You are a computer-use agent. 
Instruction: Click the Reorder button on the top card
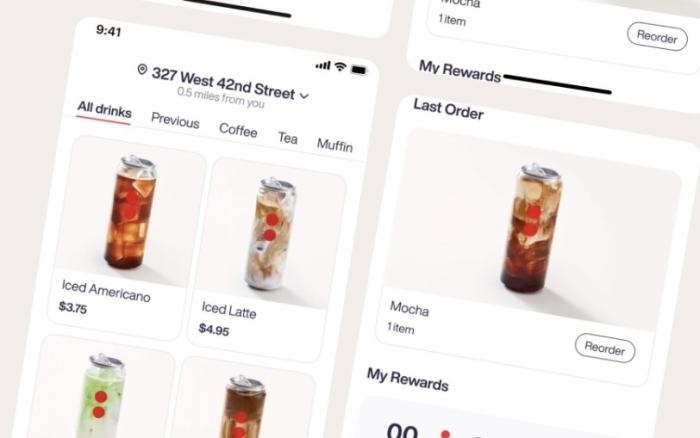pyautogui.click(x=657, y=37)
